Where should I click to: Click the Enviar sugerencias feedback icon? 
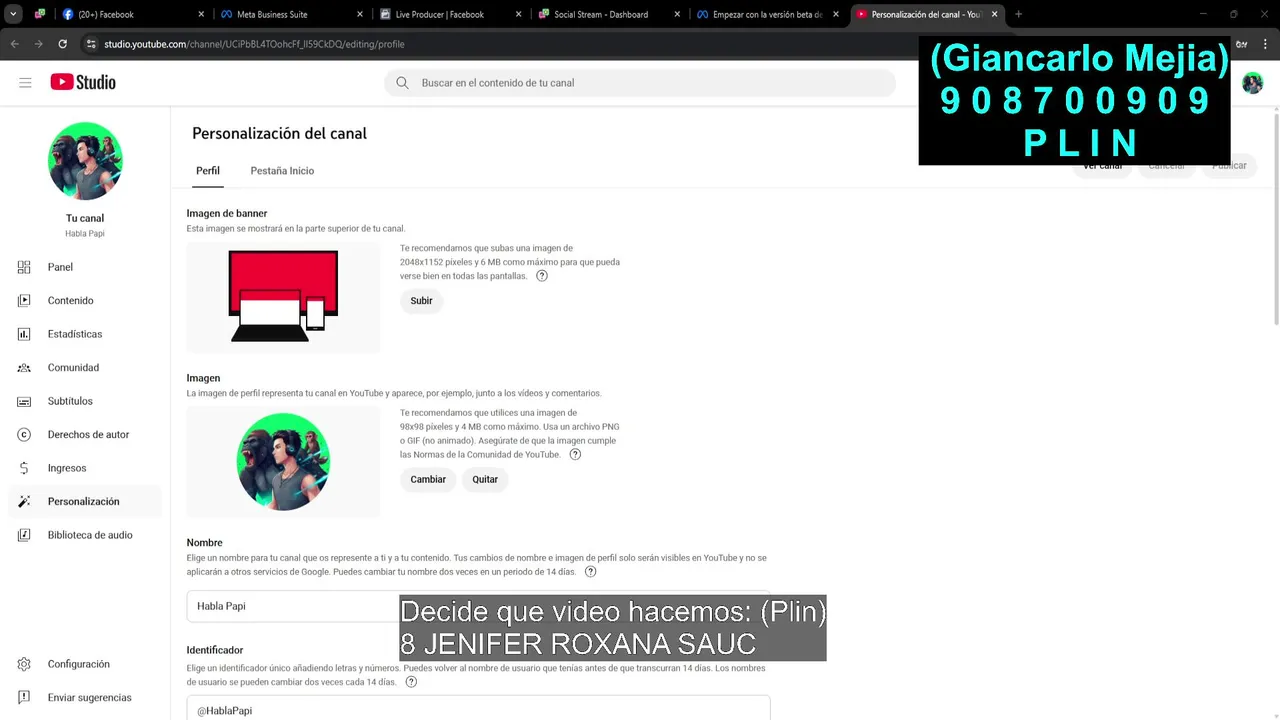(24, 698)
